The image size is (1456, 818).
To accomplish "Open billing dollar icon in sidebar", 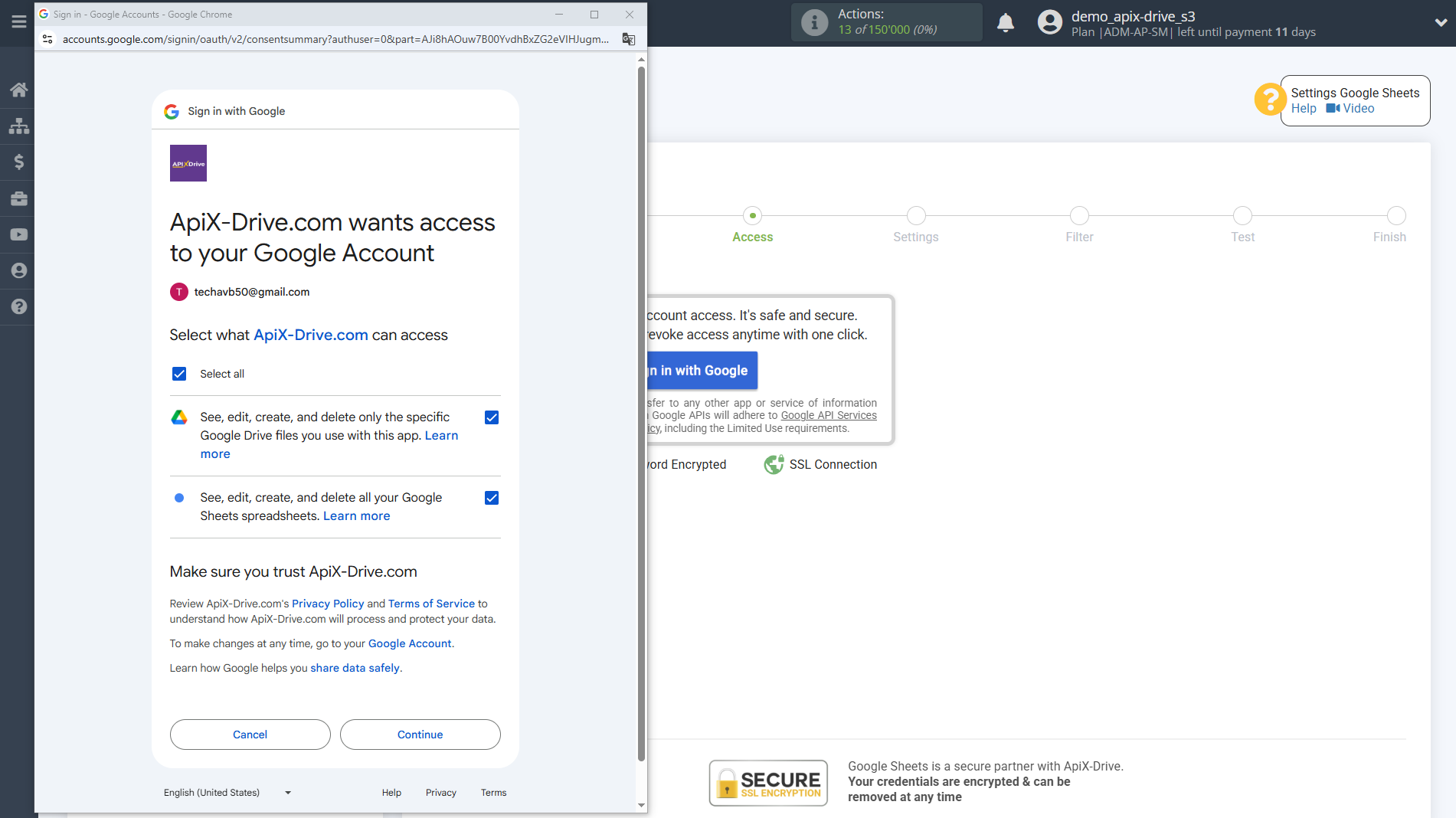I will coord(18,162).
